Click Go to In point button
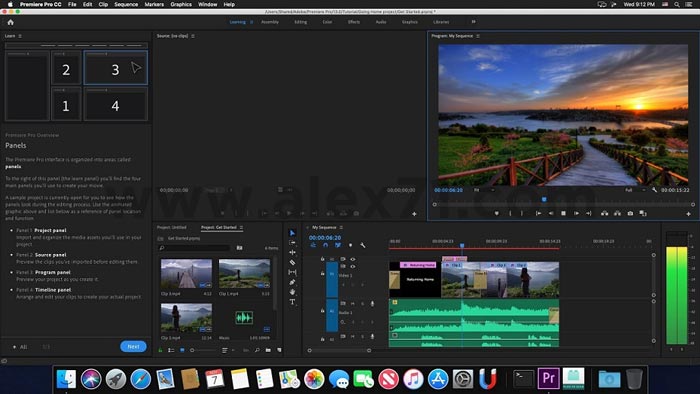This screenshot has width=700, height=394. click(x=538, y=213)
